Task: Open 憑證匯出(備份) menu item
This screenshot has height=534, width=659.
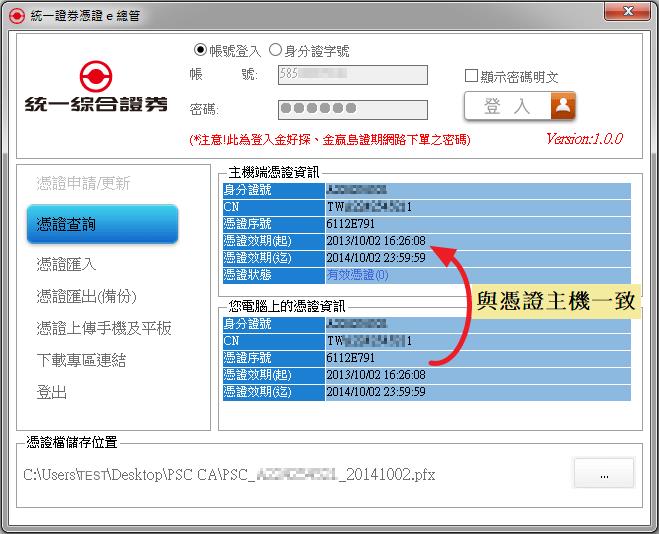Action: (86, 297)
